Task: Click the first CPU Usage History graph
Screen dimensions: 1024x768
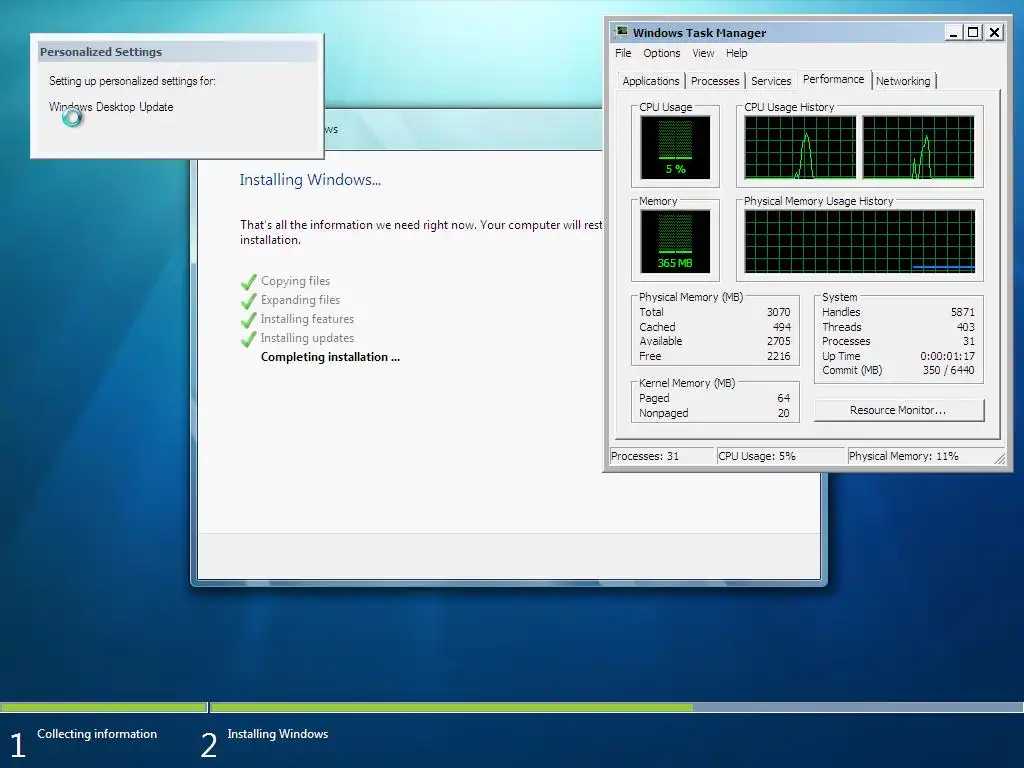Action: point(801,148)
